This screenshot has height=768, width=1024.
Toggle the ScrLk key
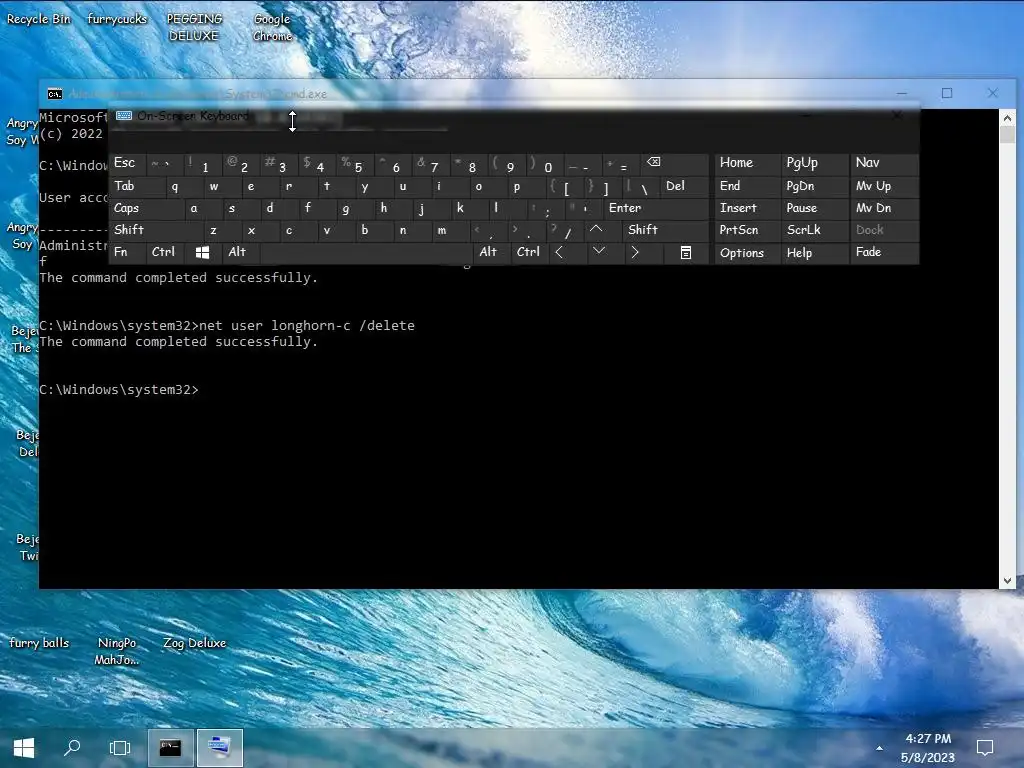[814, 230]
